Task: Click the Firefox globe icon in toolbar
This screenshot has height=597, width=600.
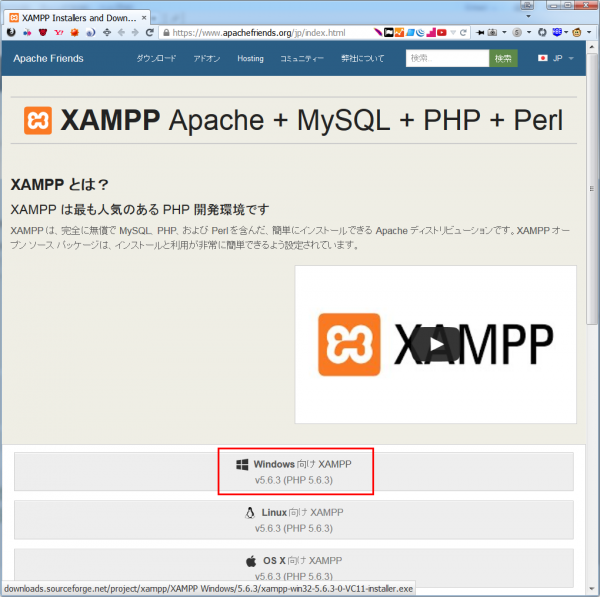Action: pyautogui.click(x=11, y=33)
